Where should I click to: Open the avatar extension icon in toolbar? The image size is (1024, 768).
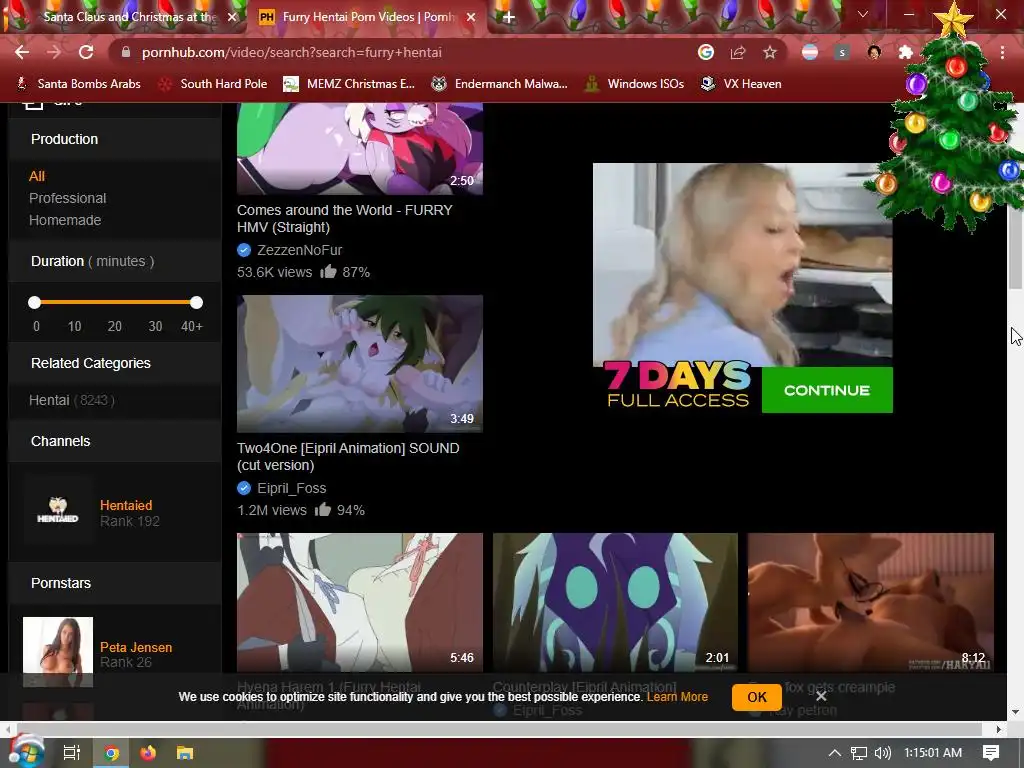874,52
